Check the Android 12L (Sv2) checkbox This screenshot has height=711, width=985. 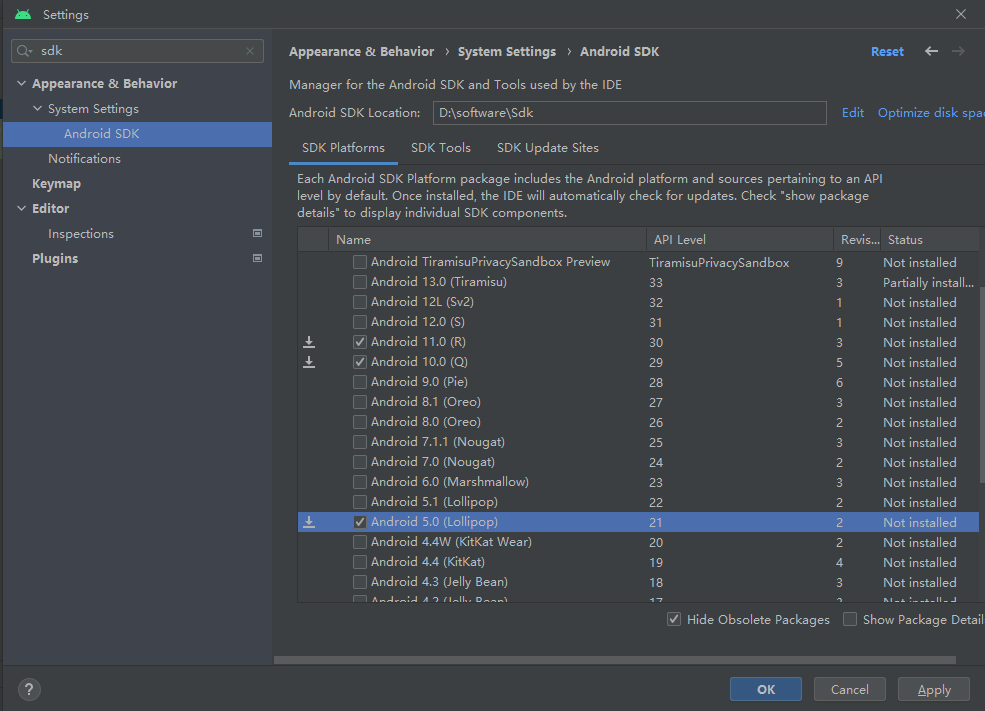coord(360,302)
